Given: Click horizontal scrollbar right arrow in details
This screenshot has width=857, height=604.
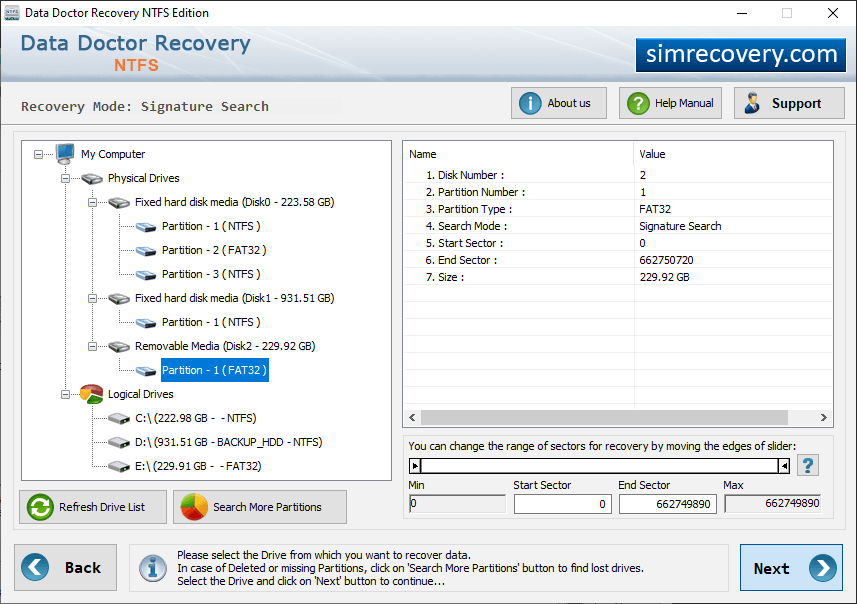Looking at the screenshot, I should [824, 418].
